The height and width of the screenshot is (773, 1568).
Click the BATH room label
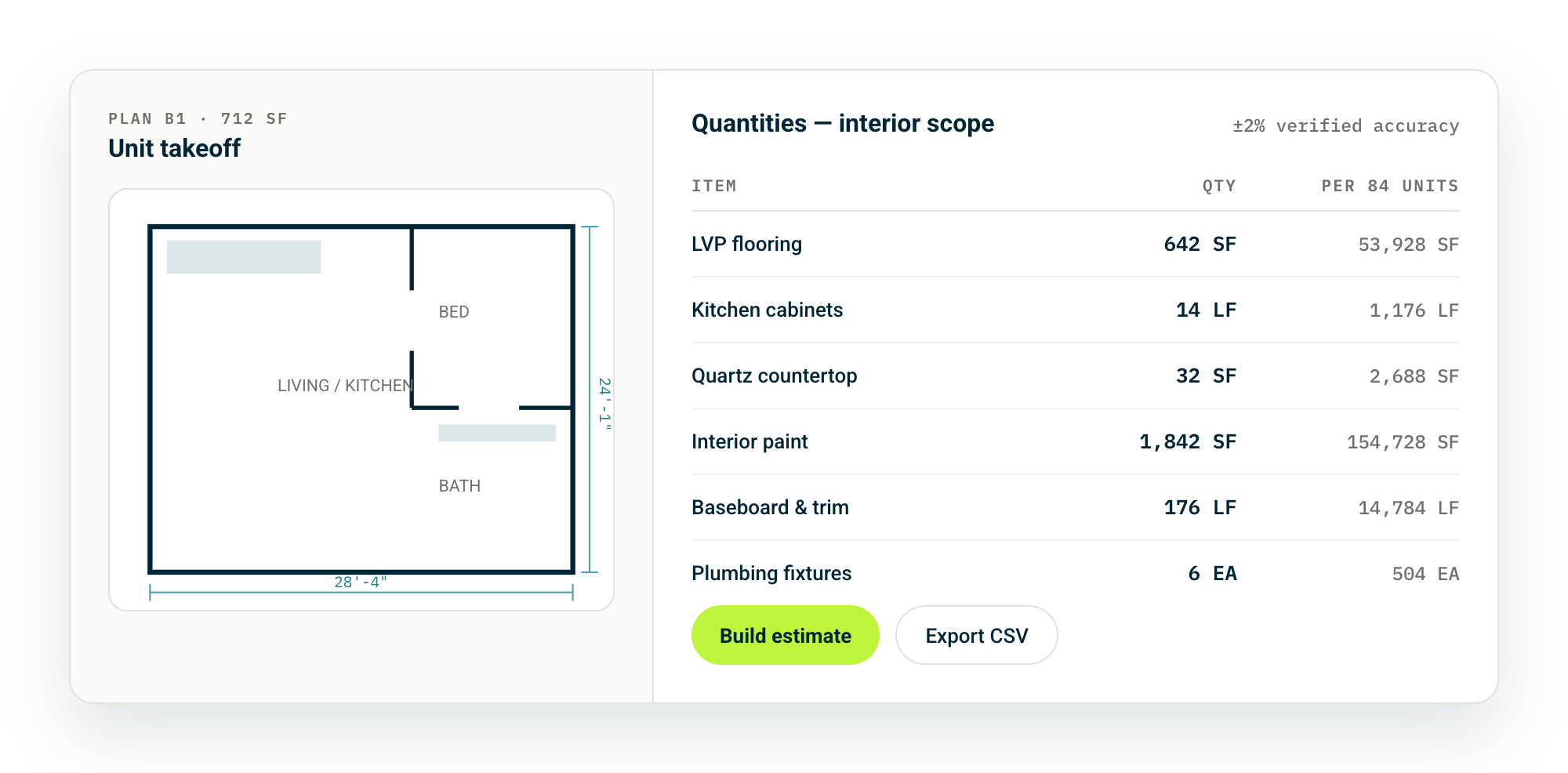tap(459, 485)
